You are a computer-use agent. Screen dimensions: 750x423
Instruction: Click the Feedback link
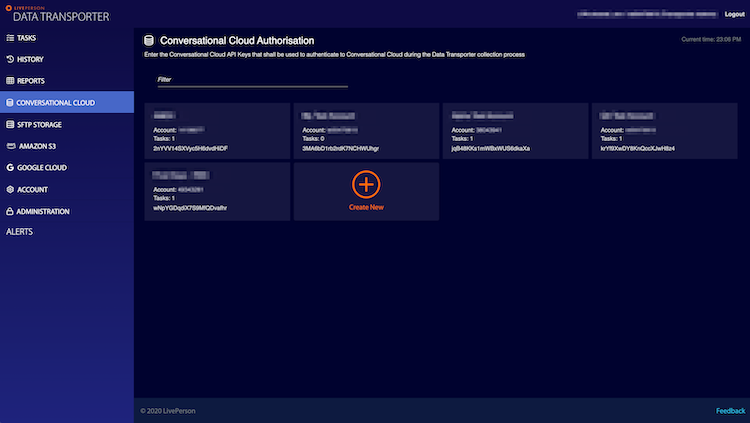(730, 411)
